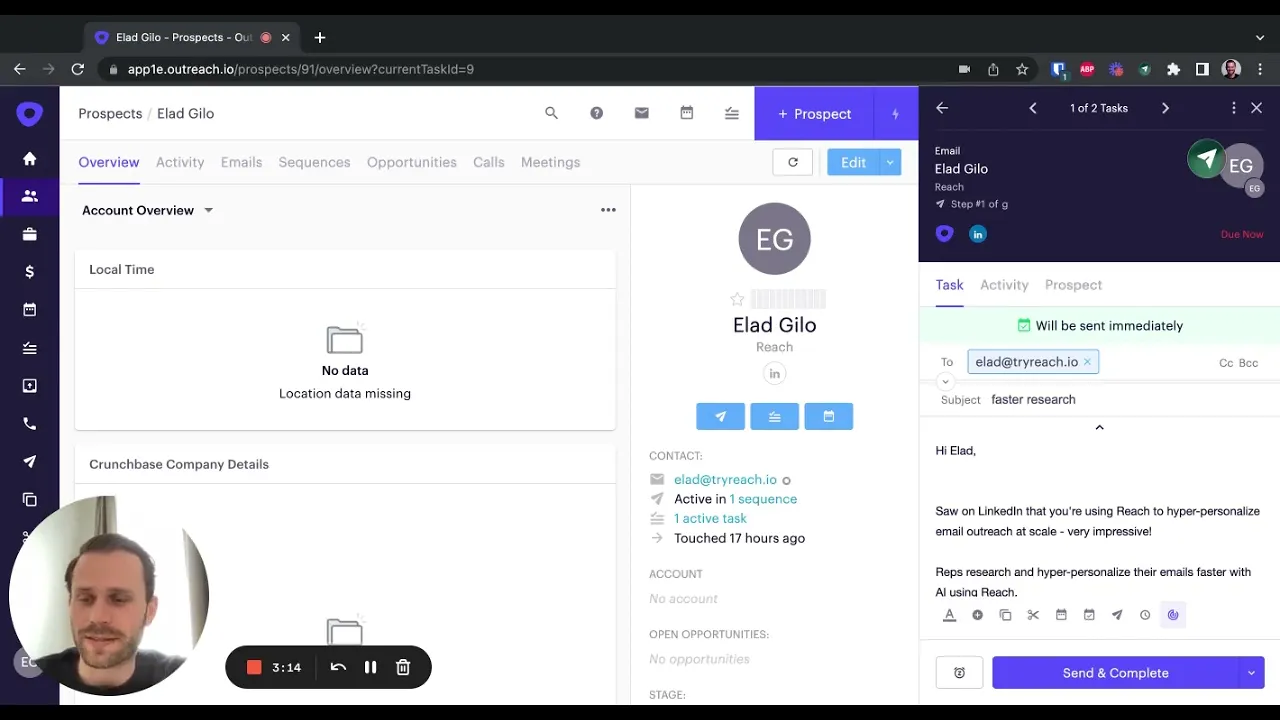Open the Prospects people icon in sidebar

(x=29, y=196)
